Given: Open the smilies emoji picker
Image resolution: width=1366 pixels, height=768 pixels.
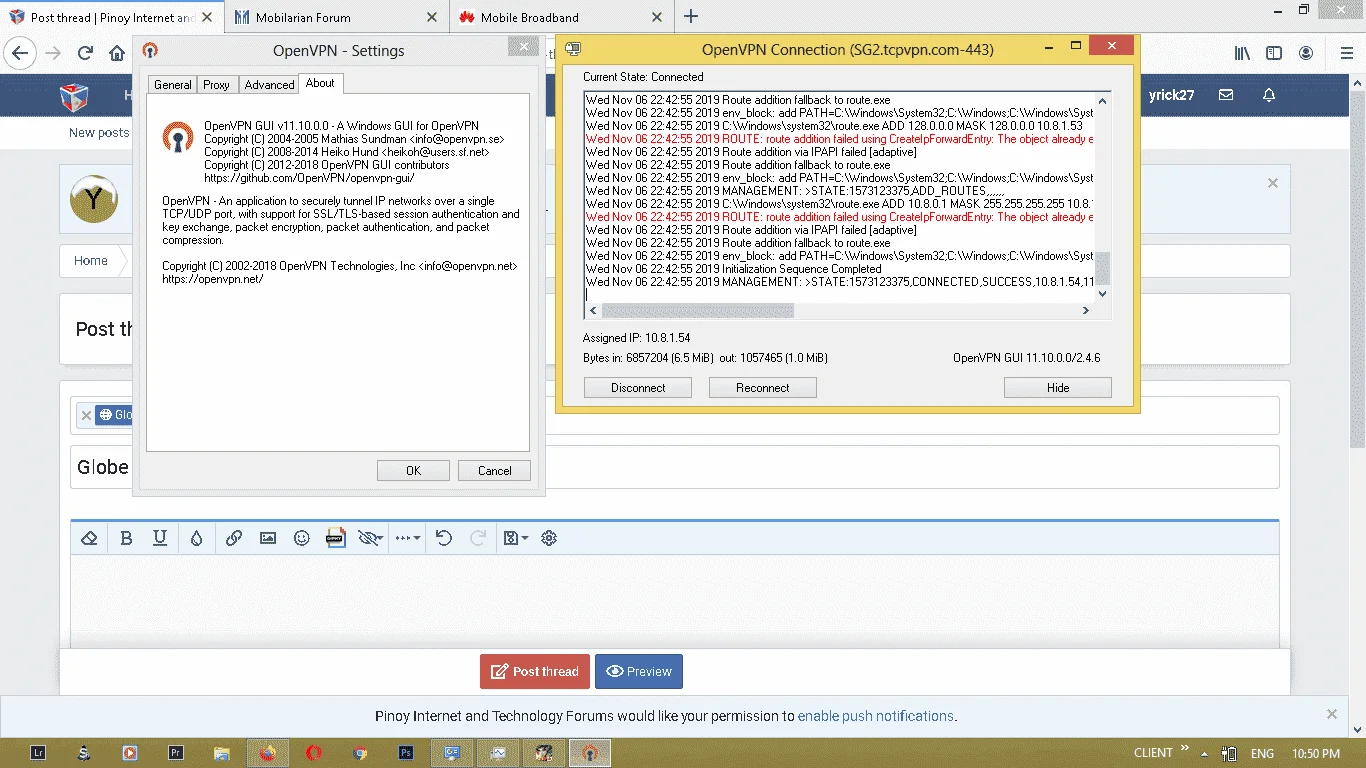Looking at the screenshot, I should click(302, 538).
